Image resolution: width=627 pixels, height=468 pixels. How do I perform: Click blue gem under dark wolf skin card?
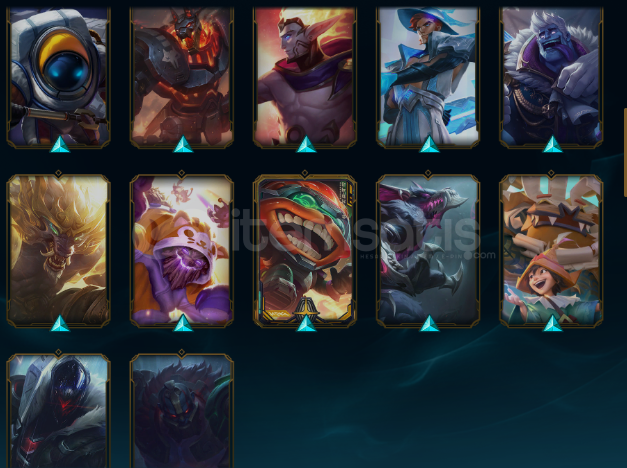tap(429, 323)
